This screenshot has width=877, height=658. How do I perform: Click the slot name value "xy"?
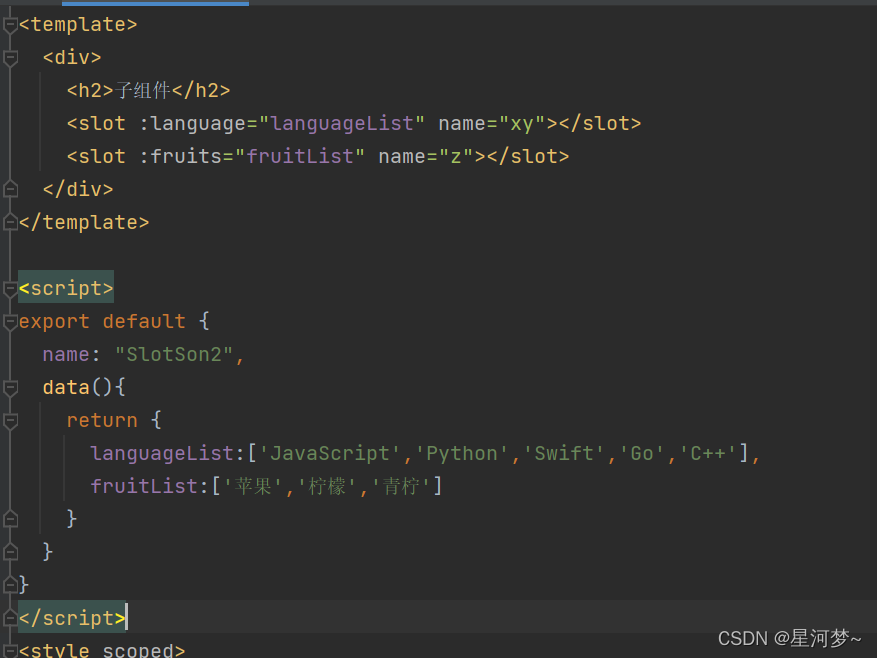521,123
